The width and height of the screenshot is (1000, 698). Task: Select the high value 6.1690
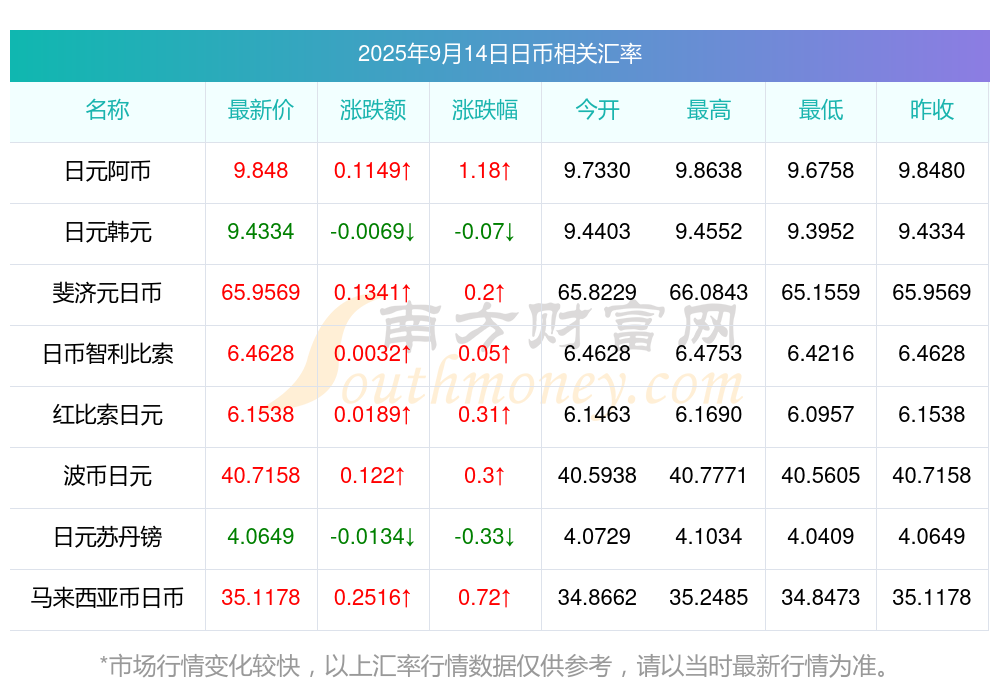[709, 415]
